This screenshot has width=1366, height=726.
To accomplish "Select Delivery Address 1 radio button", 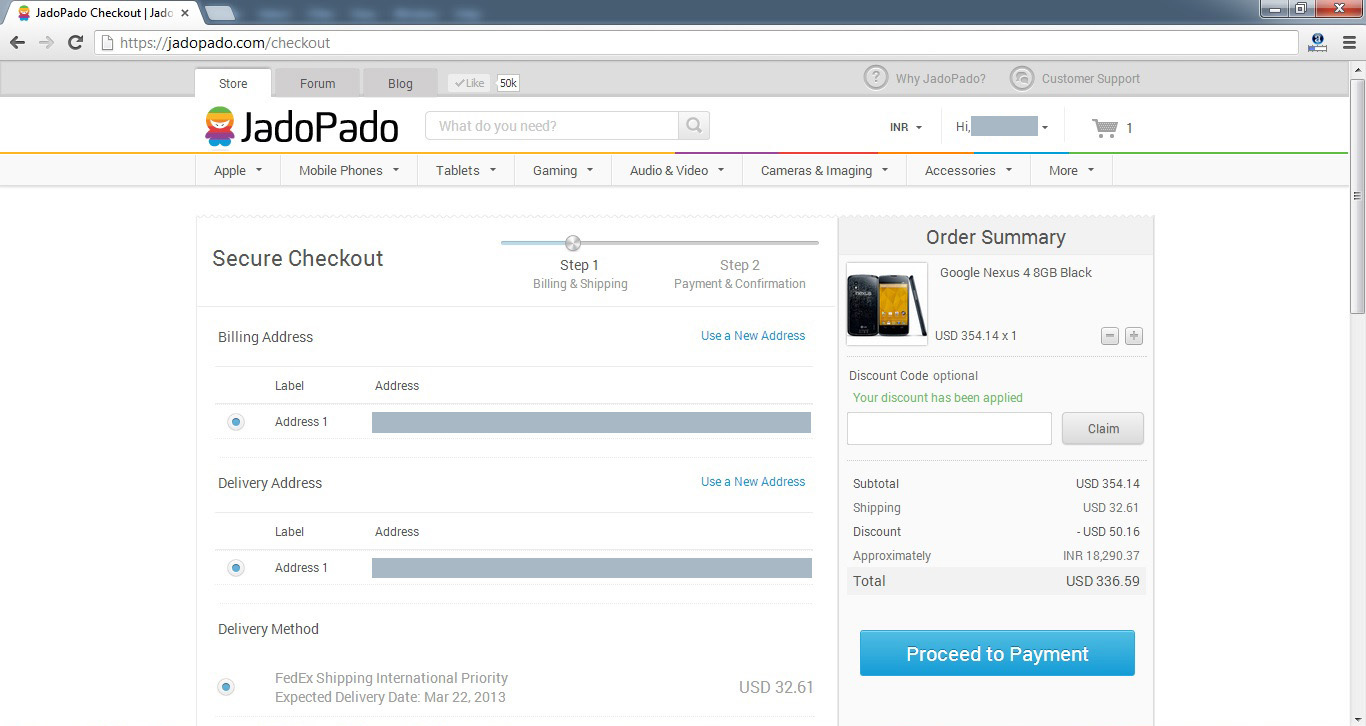I will pyautogui.click(x=236, y=568).
